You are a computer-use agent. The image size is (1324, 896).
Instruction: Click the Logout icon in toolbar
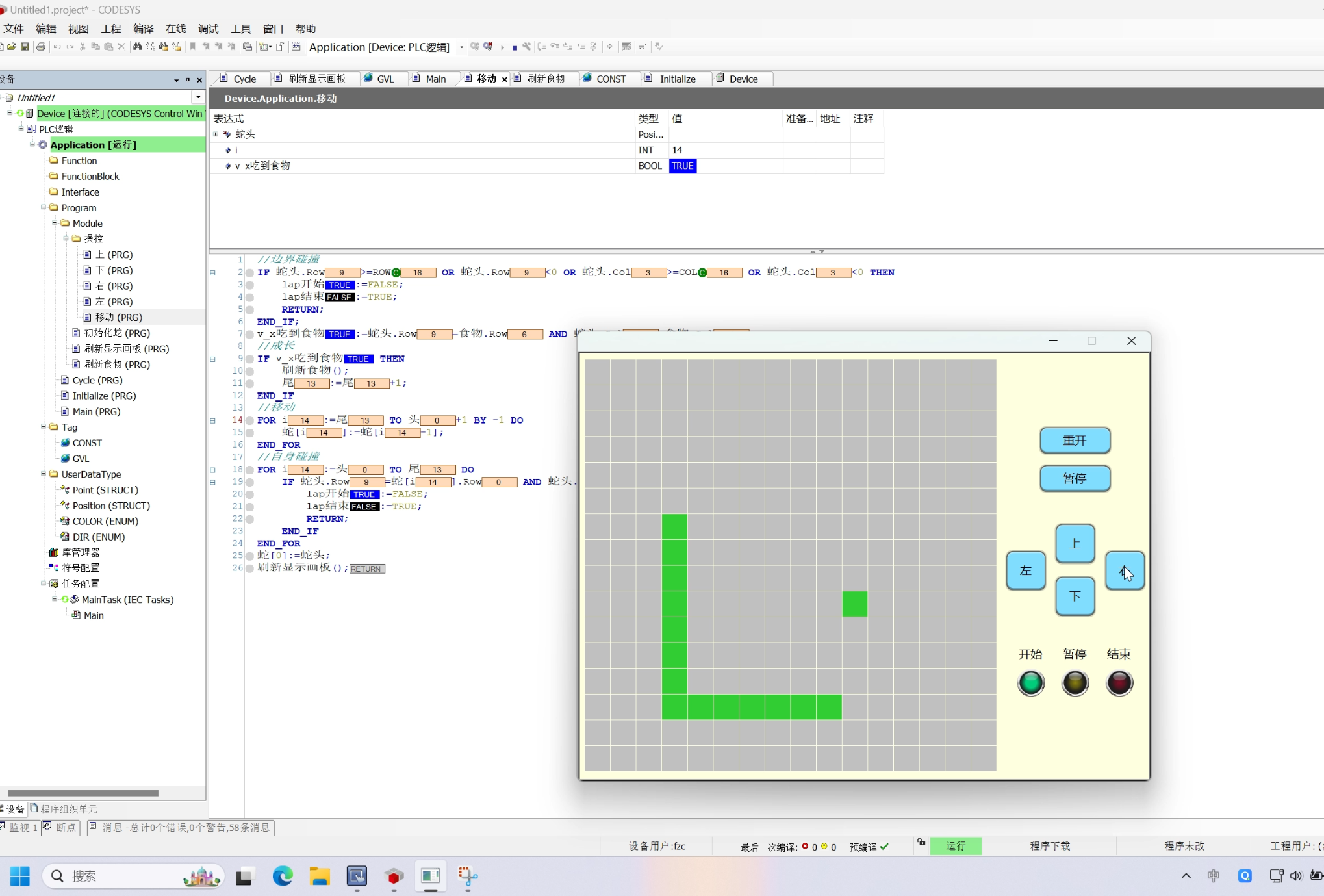[x=488, y=47]
